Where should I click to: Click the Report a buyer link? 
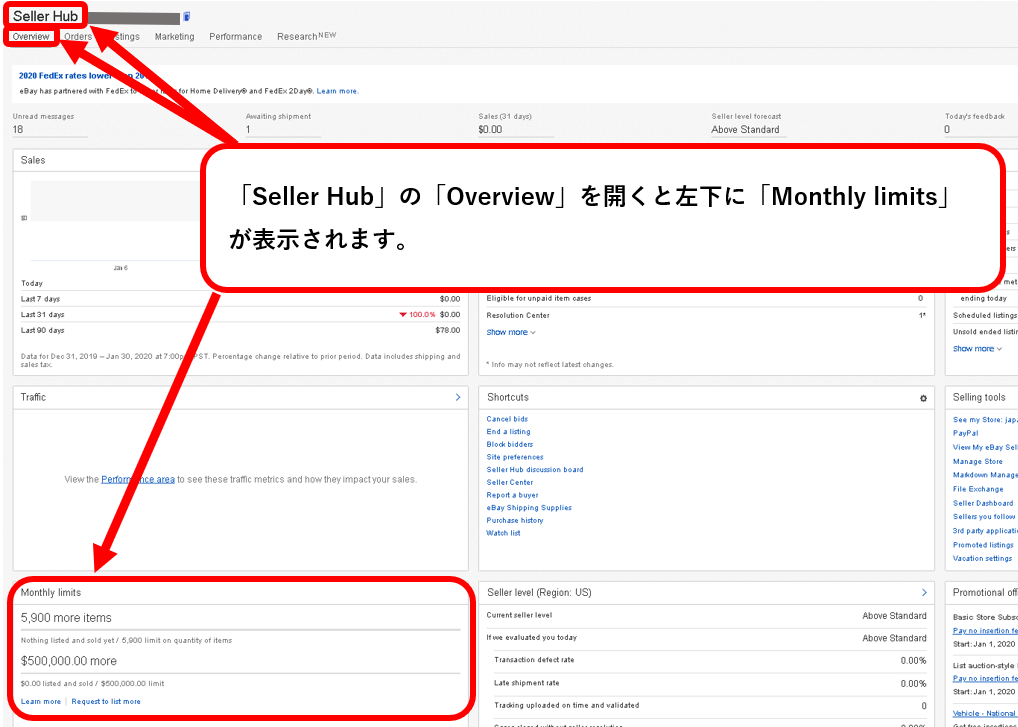tap(512, 495)
